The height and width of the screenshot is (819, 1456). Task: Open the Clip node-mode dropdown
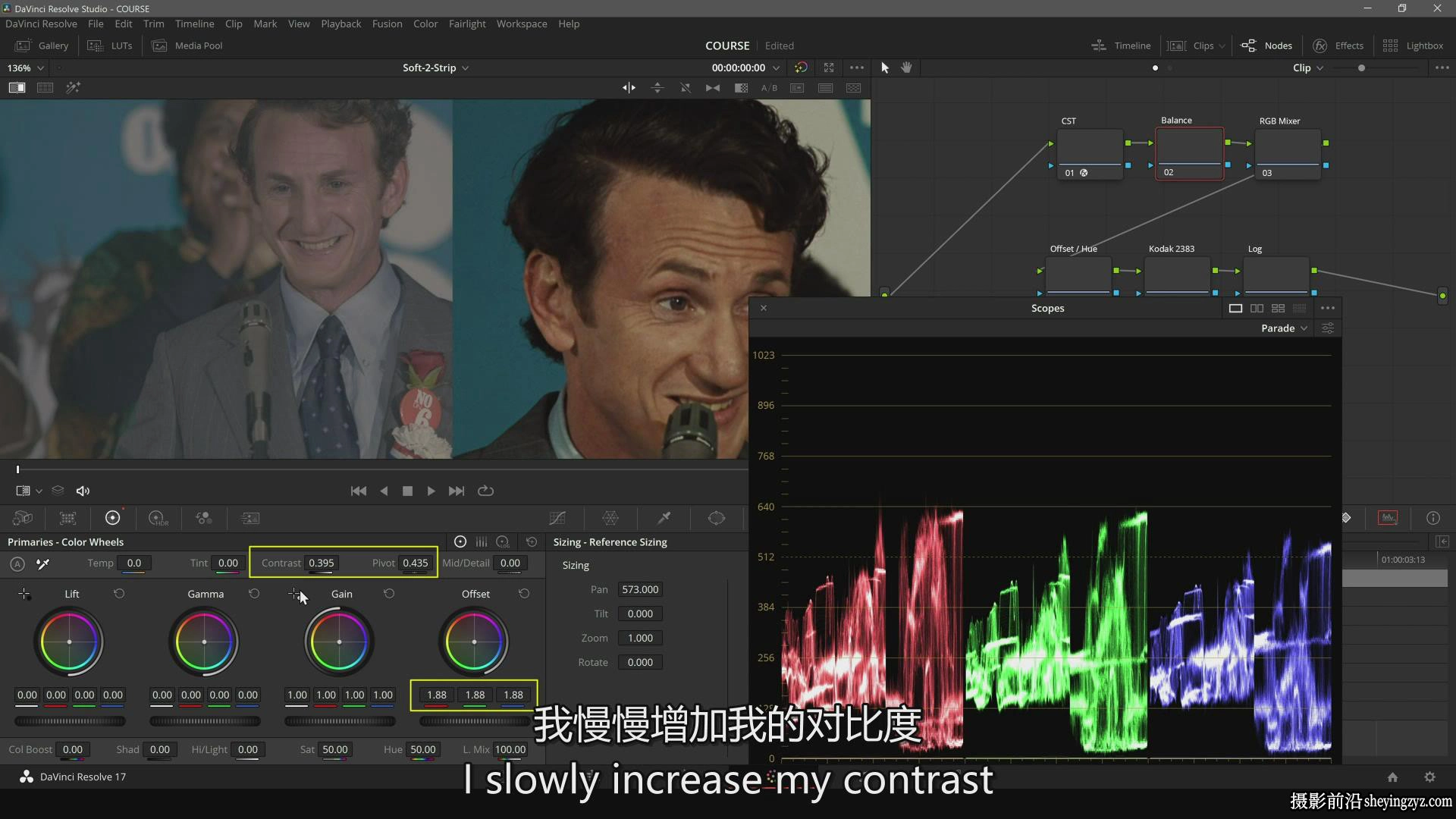pyautogui.click(x=1308, y=67)
